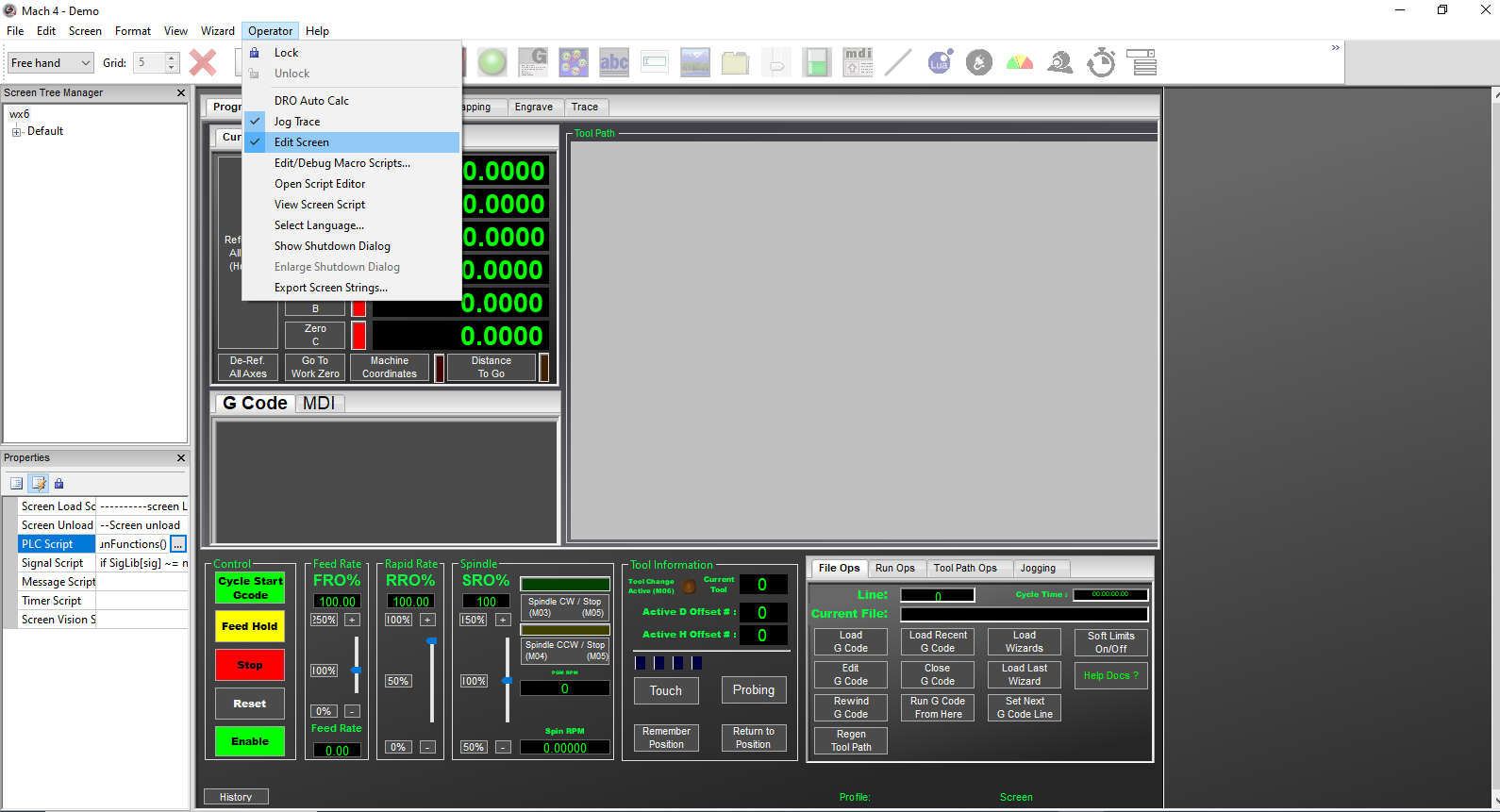
Task: Open Select Language dialog entry
Action: [x=352, y=225]
